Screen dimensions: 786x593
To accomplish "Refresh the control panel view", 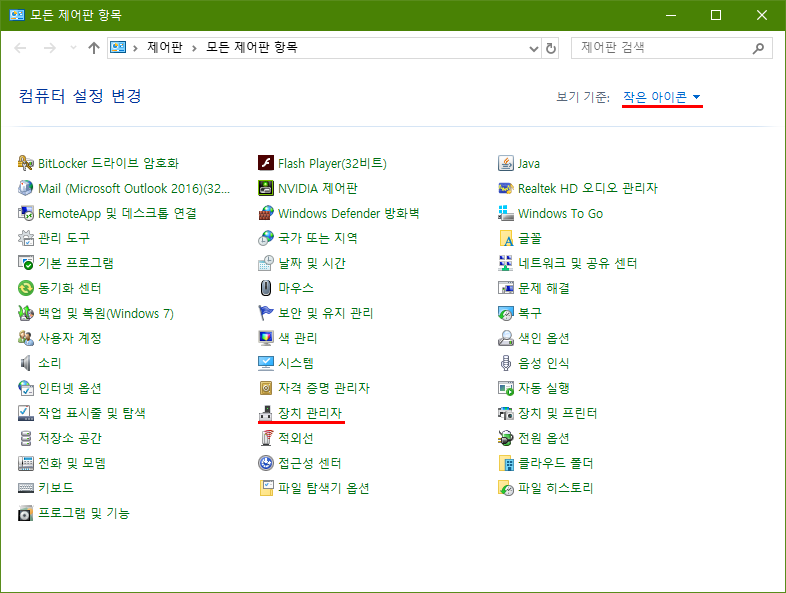I will (550, 48).
